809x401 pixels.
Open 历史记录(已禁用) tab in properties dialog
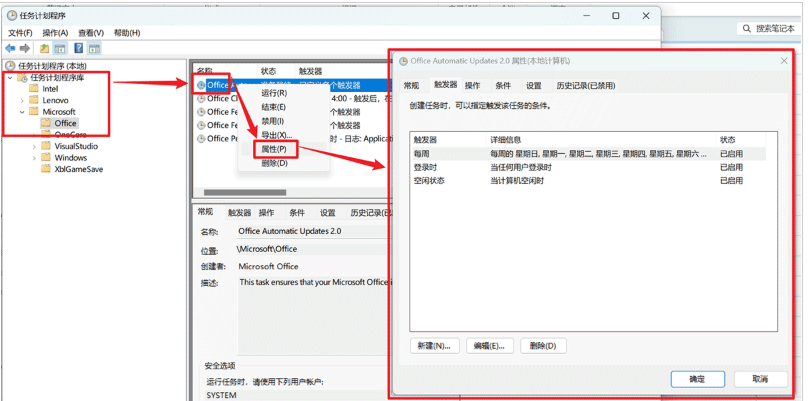[586, 85]
